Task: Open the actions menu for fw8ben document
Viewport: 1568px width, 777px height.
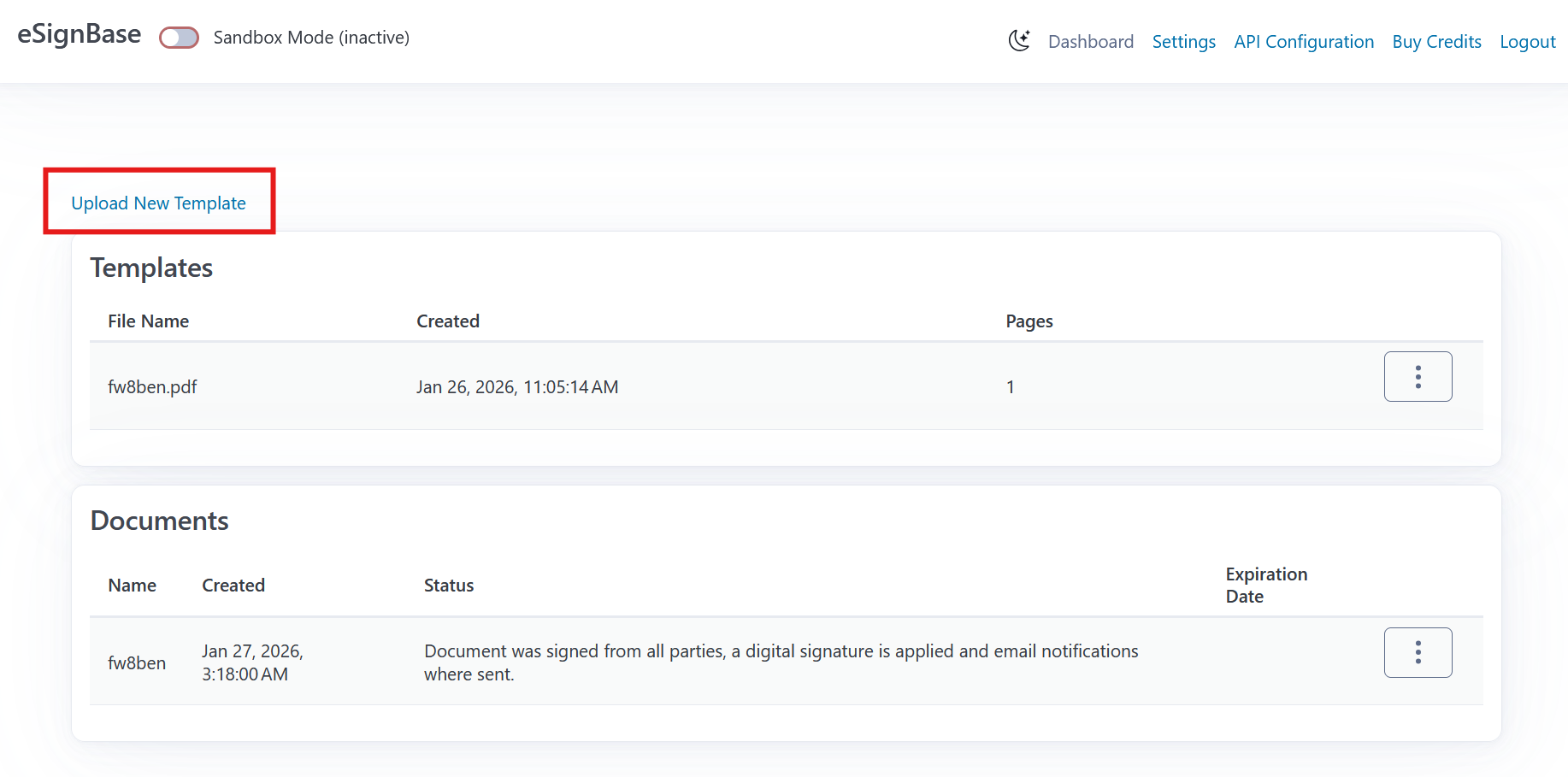Action: pos(1418,652)
